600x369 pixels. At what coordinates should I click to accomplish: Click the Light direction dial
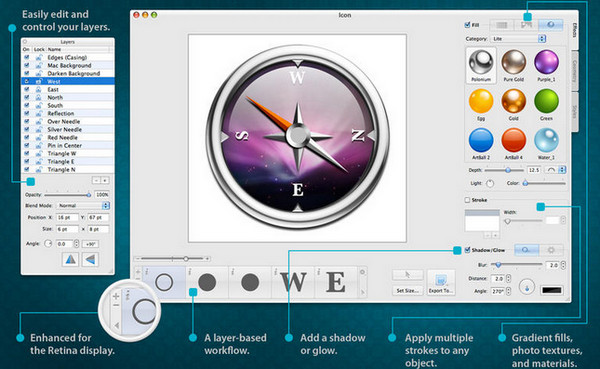pos(490,184)
